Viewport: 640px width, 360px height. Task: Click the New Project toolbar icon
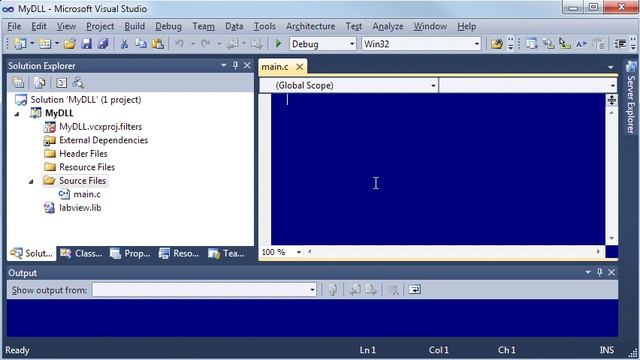pos(20,44)
